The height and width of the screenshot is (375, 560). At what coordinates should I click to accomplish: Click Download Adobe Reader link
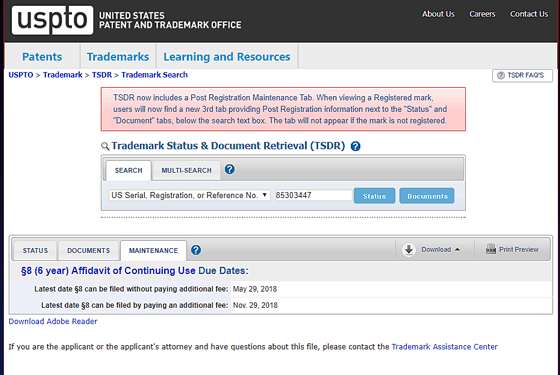(x=53, y=321)
